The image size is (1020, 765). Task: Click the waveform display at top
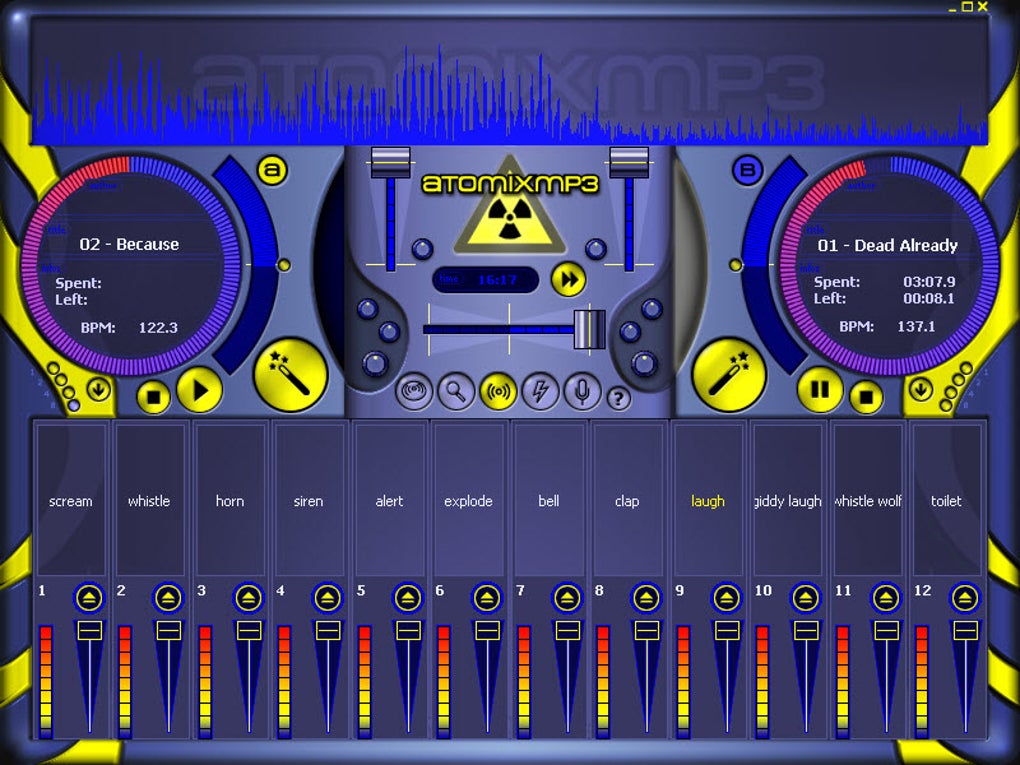[509, 81]
